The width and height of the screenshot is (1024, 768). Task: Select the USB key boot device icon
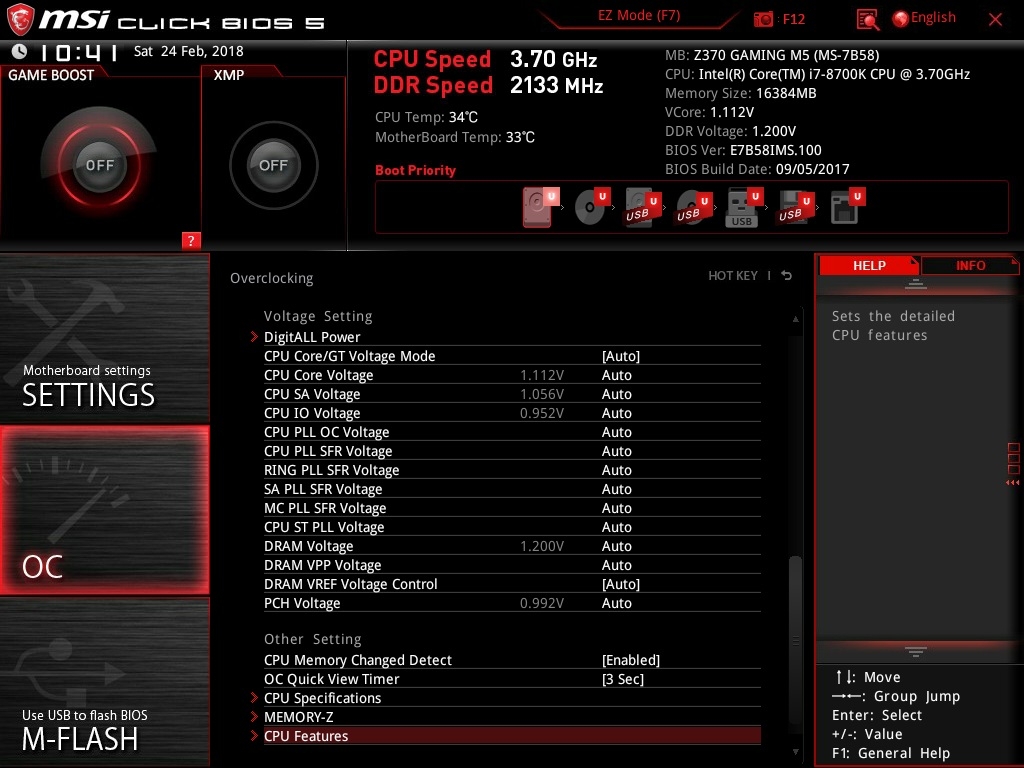point(742,208)
